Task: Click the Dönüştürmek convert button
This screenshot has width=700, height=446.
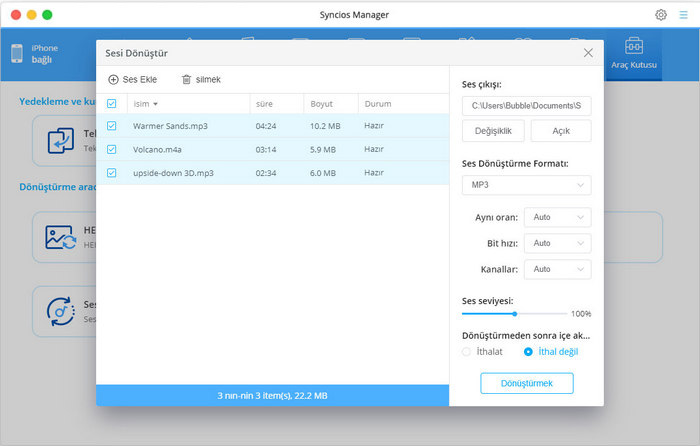Action: tap(527, 383)
